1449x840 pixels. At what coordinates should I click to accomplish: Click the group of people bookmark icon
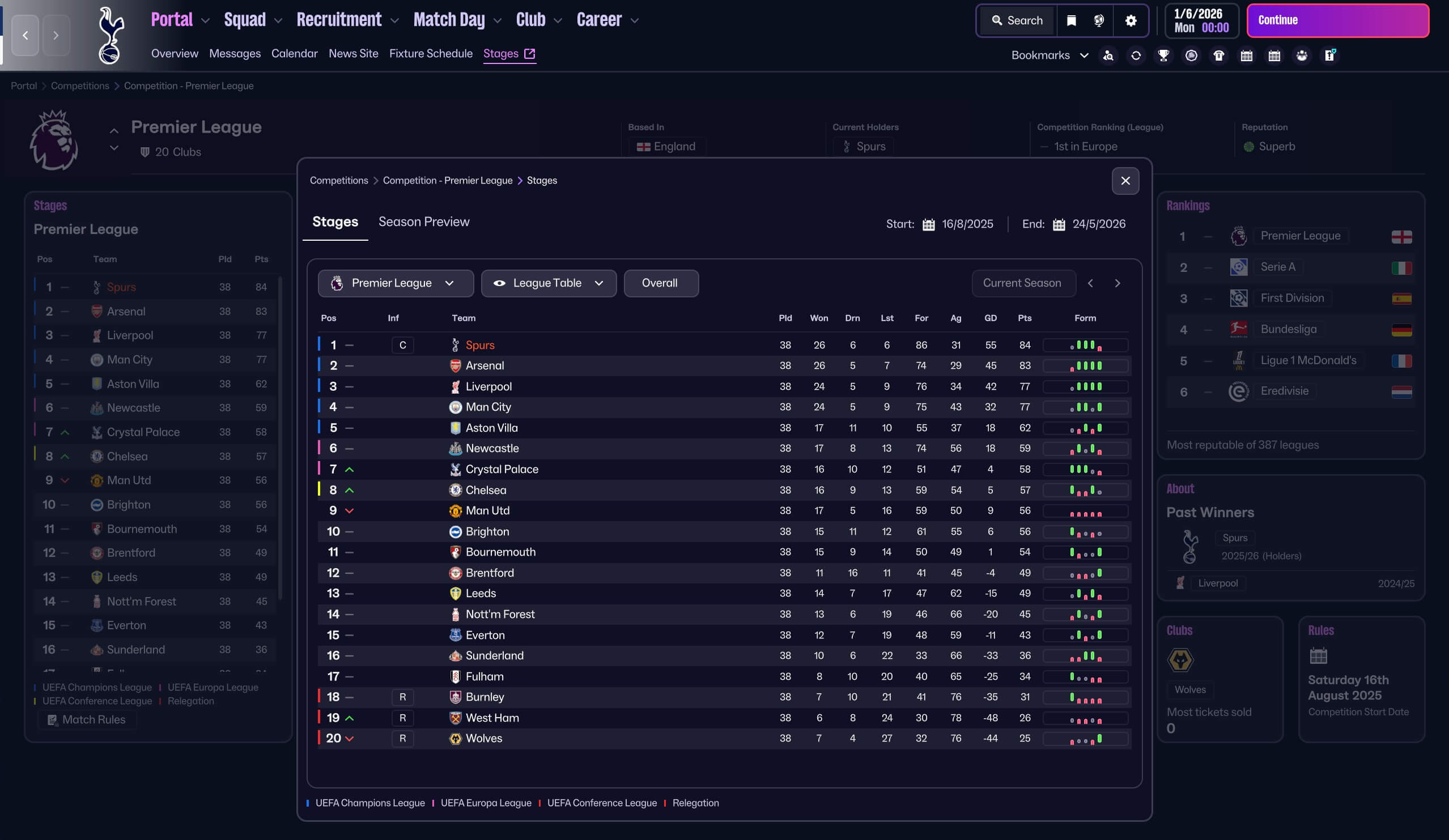pyautogui.click(x=1302, y=55)
